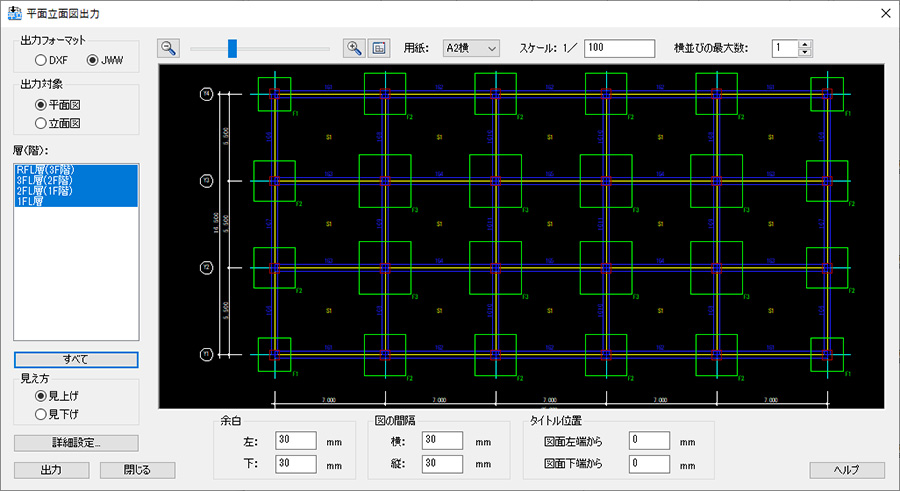The image size is (900, 491).
Task: Decrease 横並びの最大数 with down arrow
Action: pos(805,52)
